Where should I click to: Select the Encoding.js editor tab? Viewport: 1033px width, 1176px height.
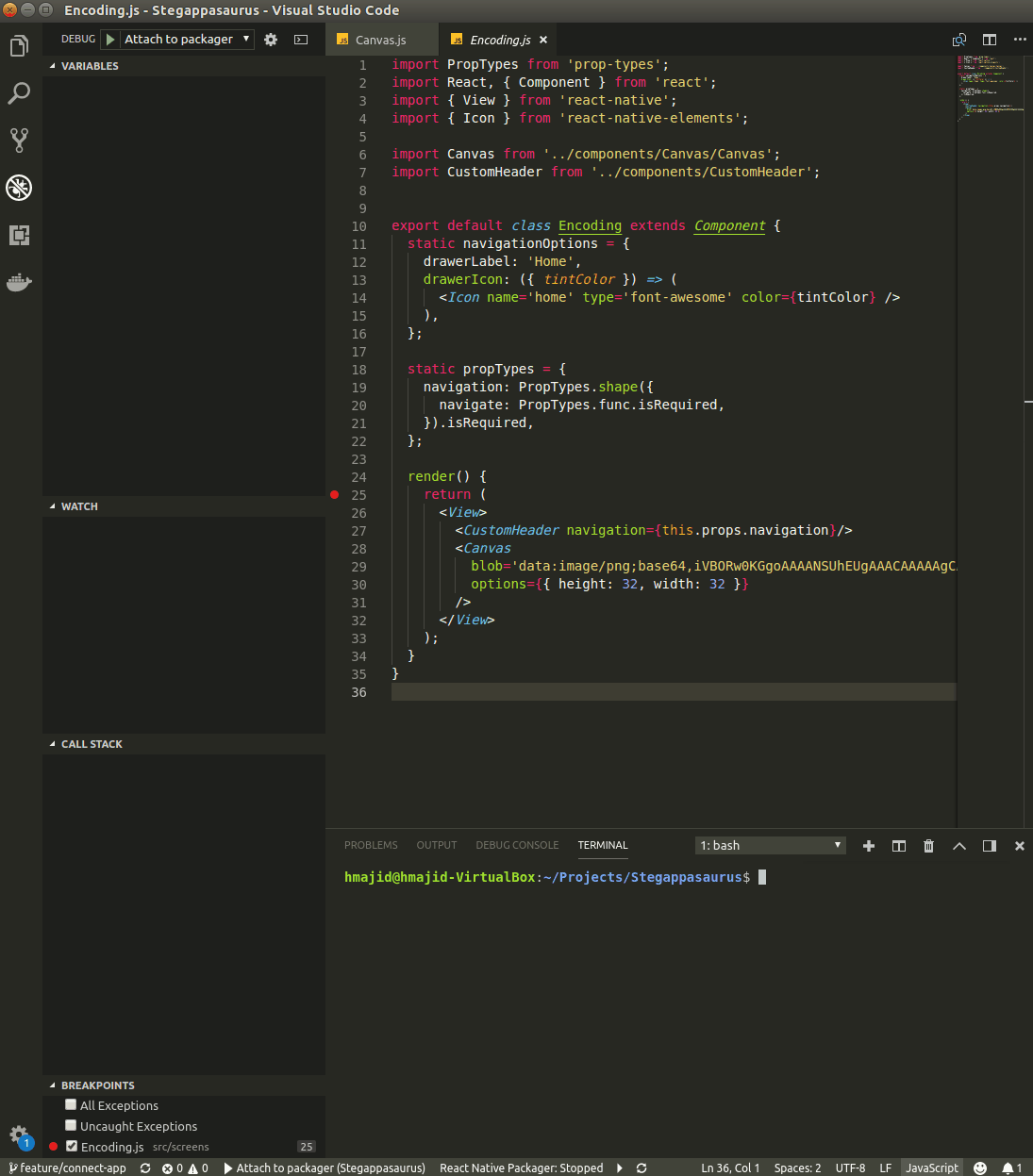tap(500, 40)
